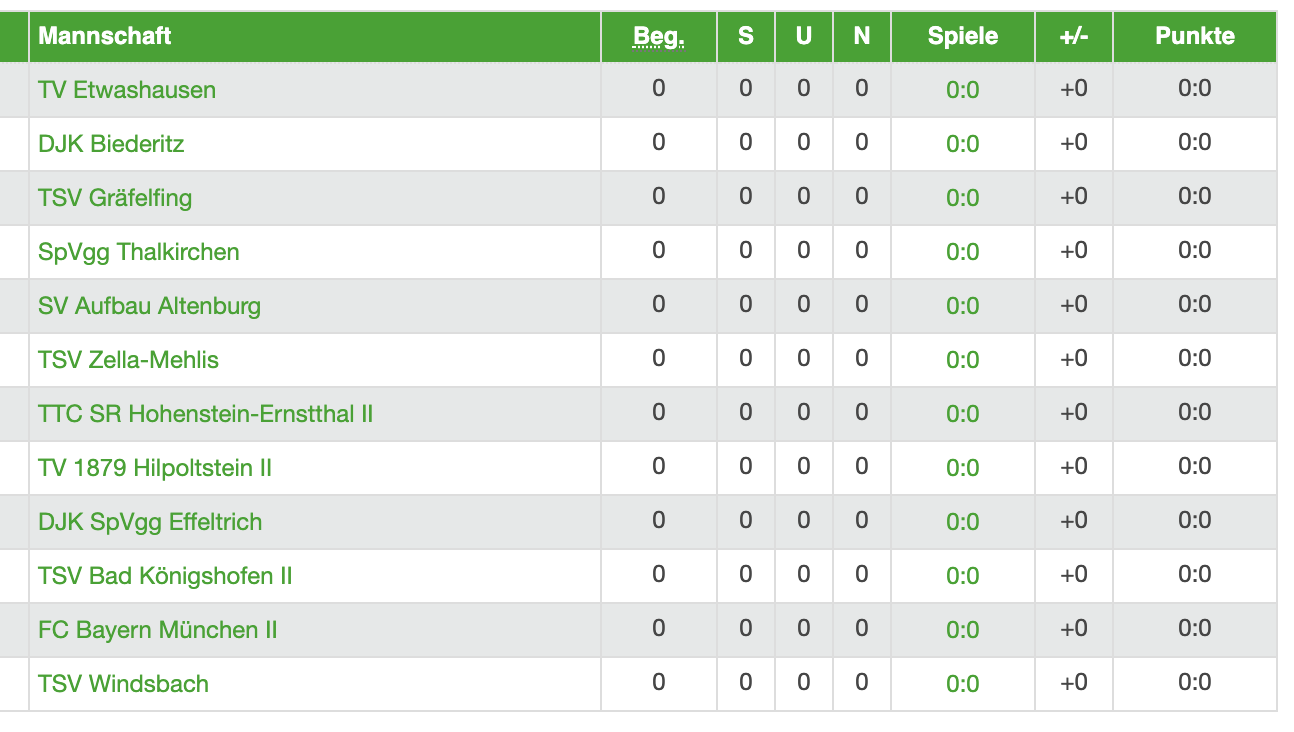The width and height of the screenshot is (1294, 732).
Task: Select the TSV Gräfelfing team link
Action: 115,198
